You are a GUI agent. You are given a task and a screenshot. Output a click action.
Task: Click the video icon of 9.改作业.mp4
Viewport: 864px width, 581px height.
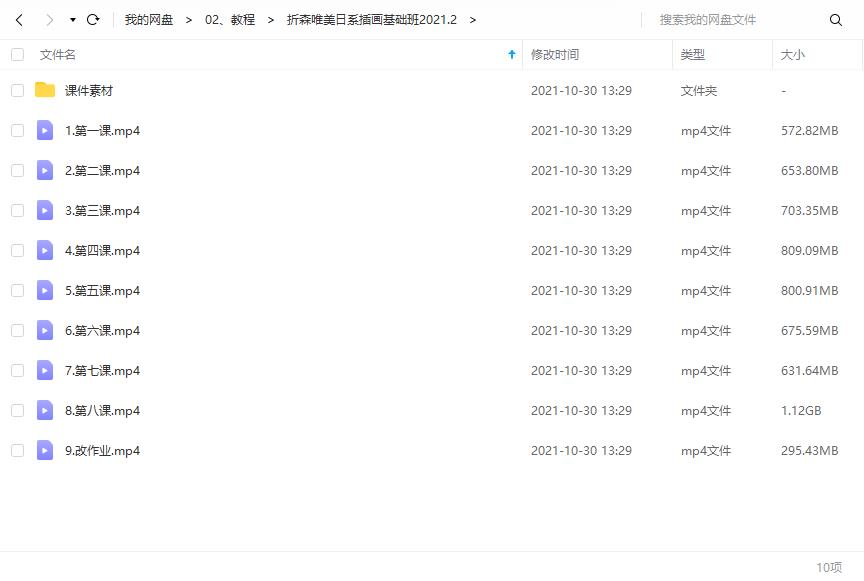[45, 450]
